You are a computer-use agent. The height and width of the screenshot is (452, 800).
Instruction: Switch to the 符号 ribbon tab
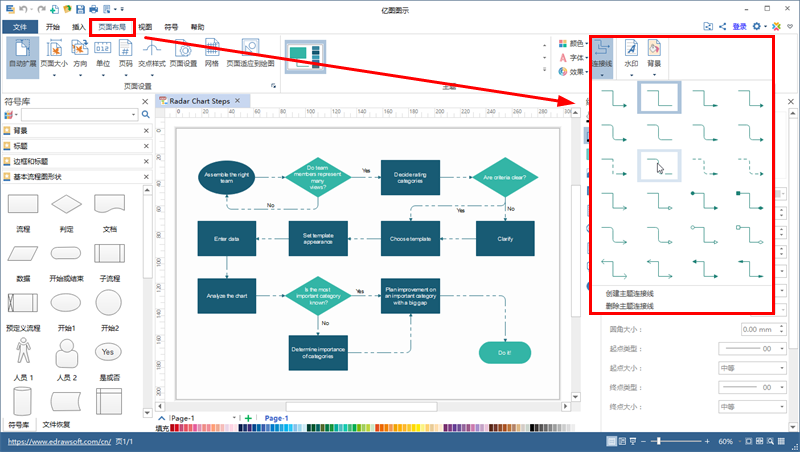coord(171,27)
